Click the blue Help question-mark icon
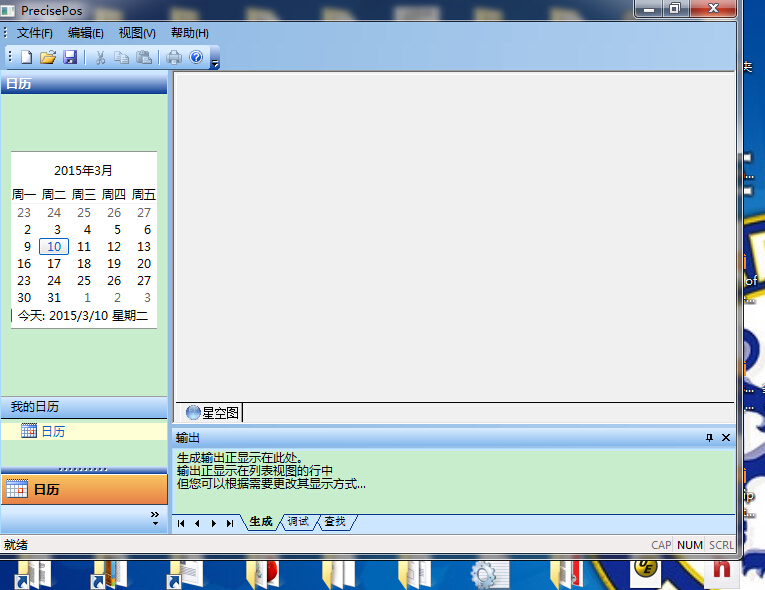The height and width of the screenshot is (590, 765). (x=196, y=58)
